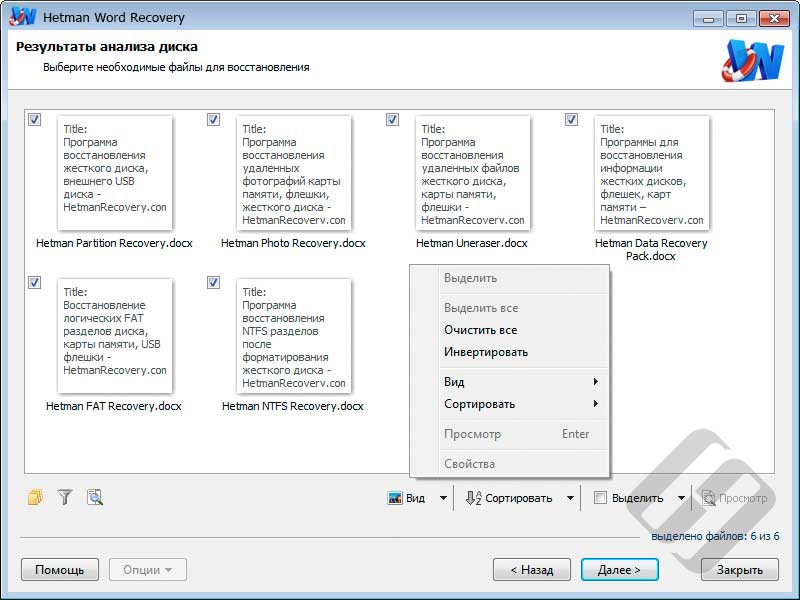This screenshot has height=600, width=800.
Task: Close window with title bar X button
Action: (x=774, y=18)
